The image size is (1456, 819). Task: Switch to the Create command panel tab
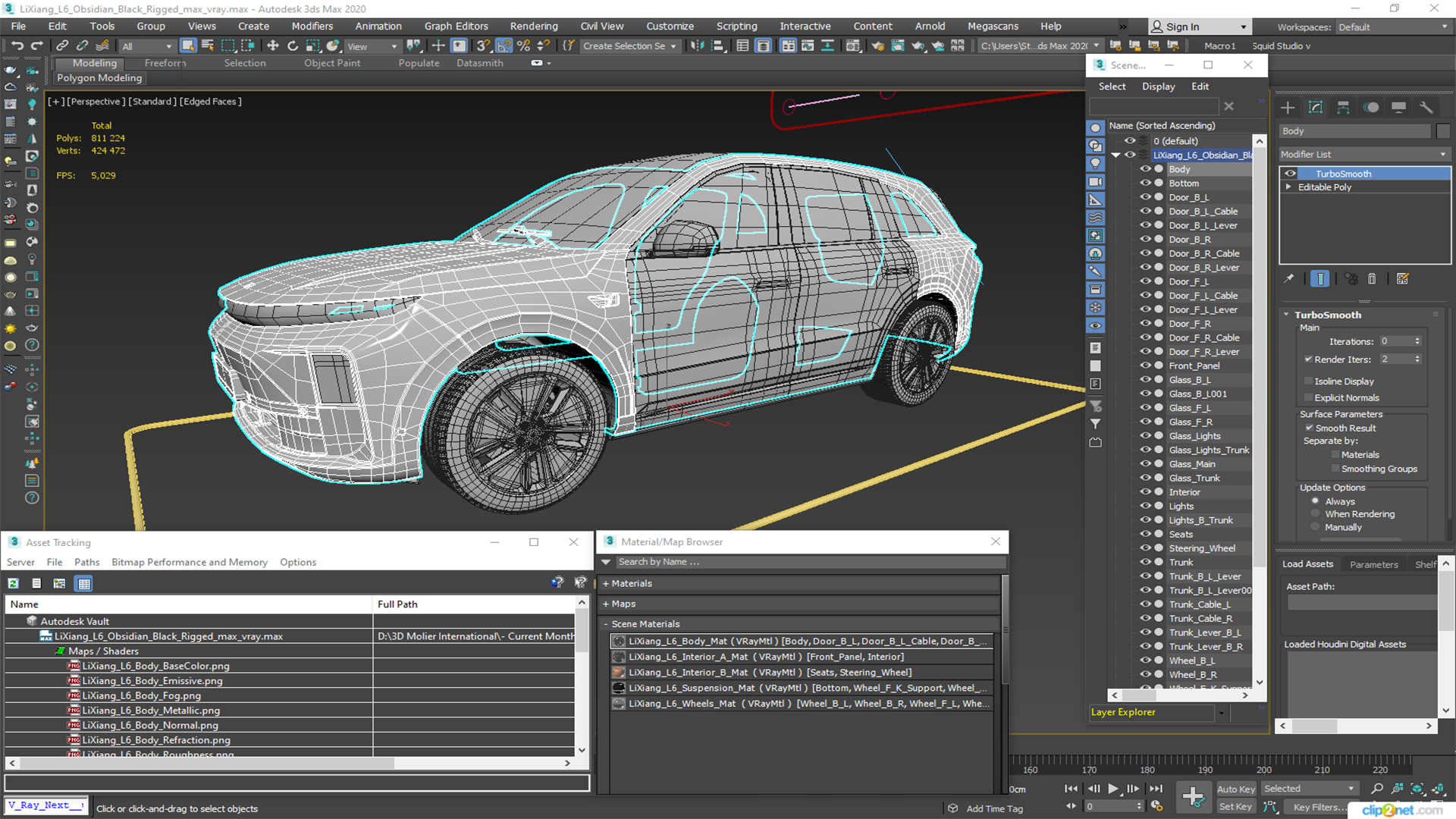(1288, 108)
